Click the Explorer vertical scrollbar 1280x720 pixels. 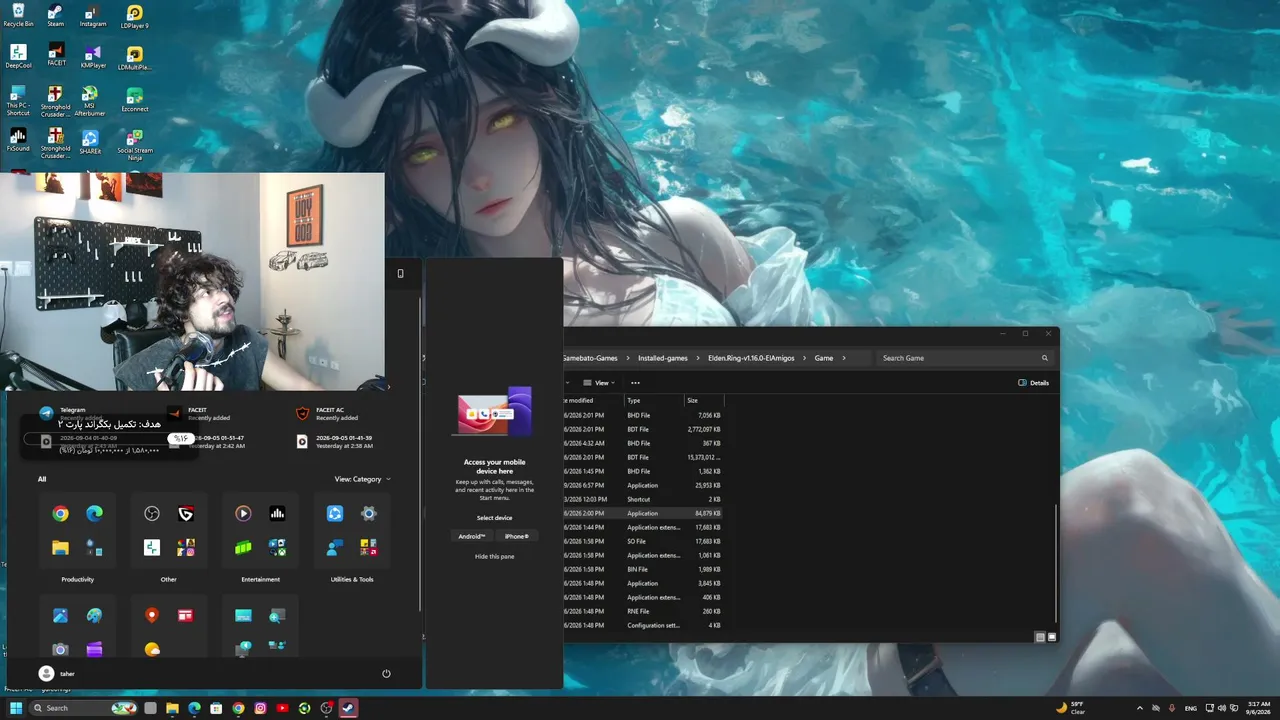click(x=1056, y=562)
